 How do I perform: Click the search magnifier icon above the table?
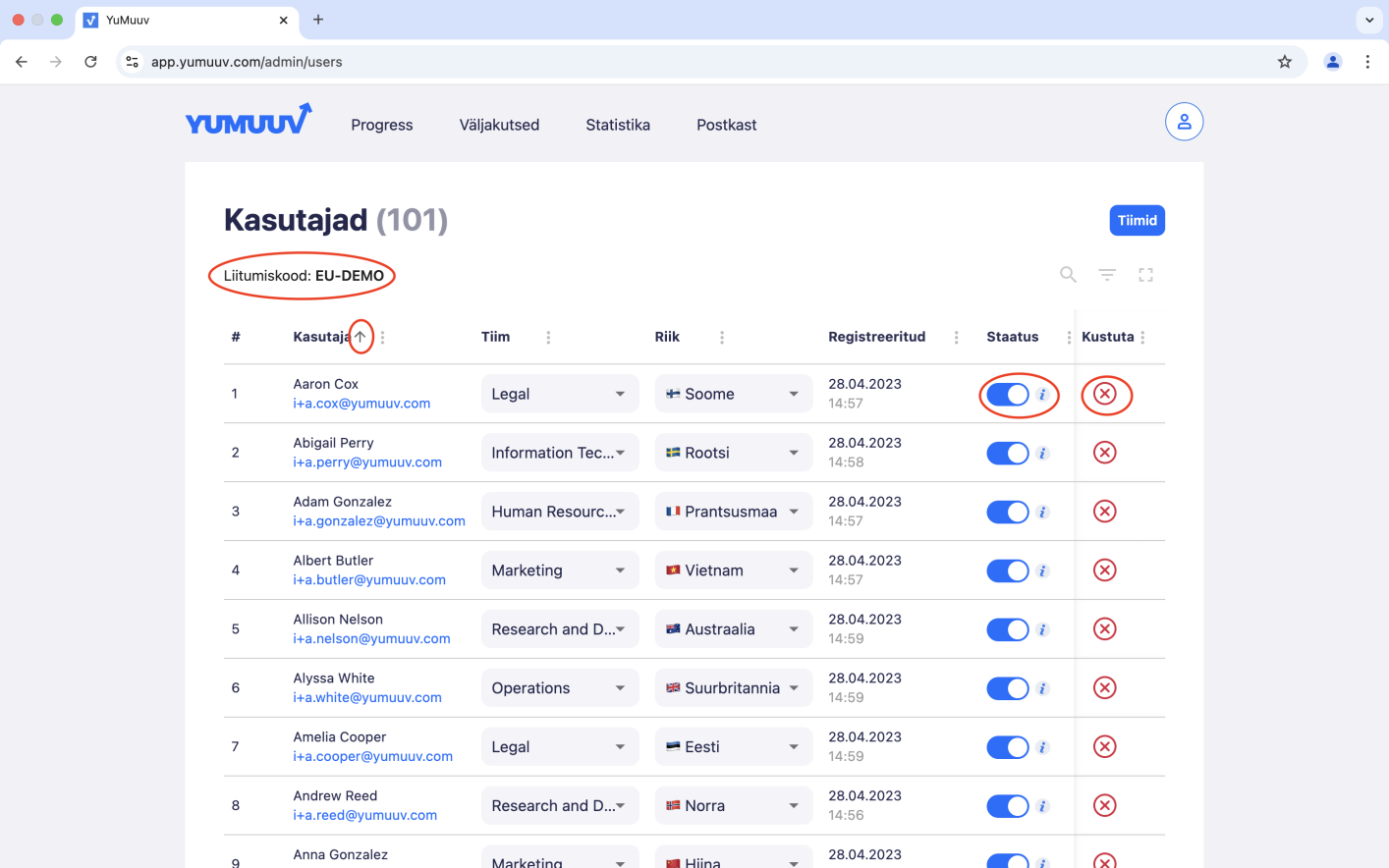1068,275
